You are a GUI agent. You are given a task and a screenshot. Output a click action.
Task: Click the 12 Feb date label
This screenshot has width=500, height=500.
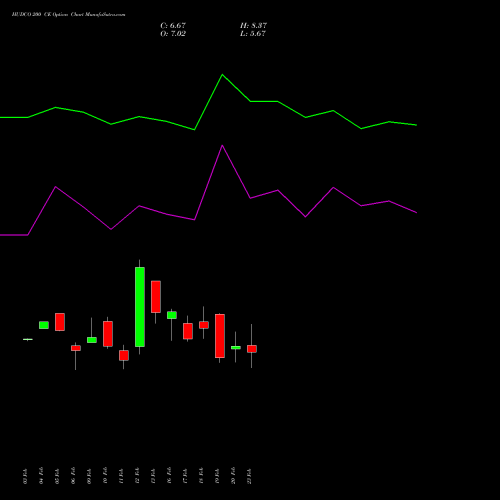(x=137, y=476)
